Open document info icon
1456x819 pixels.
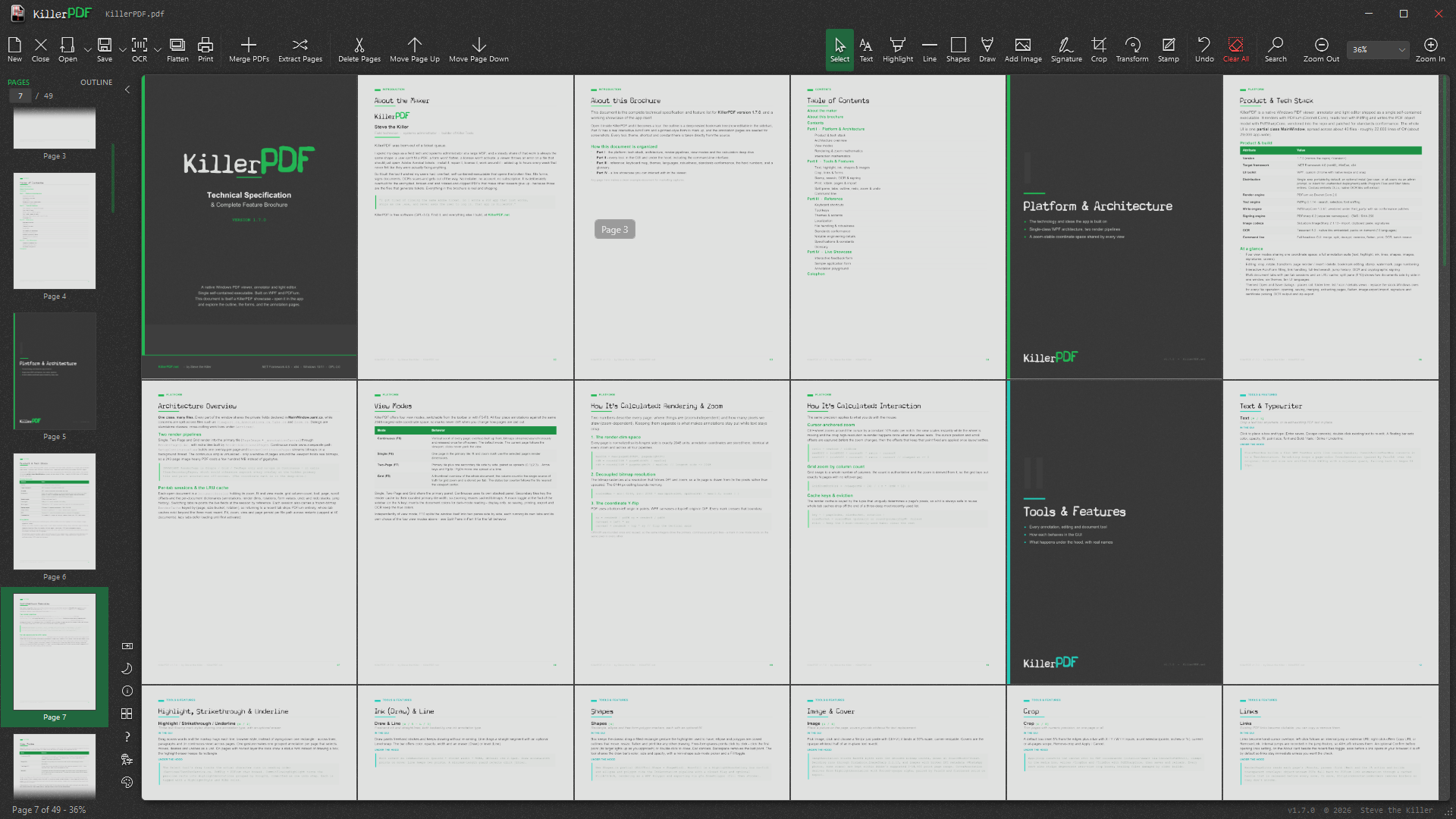[x=127, y=691]
